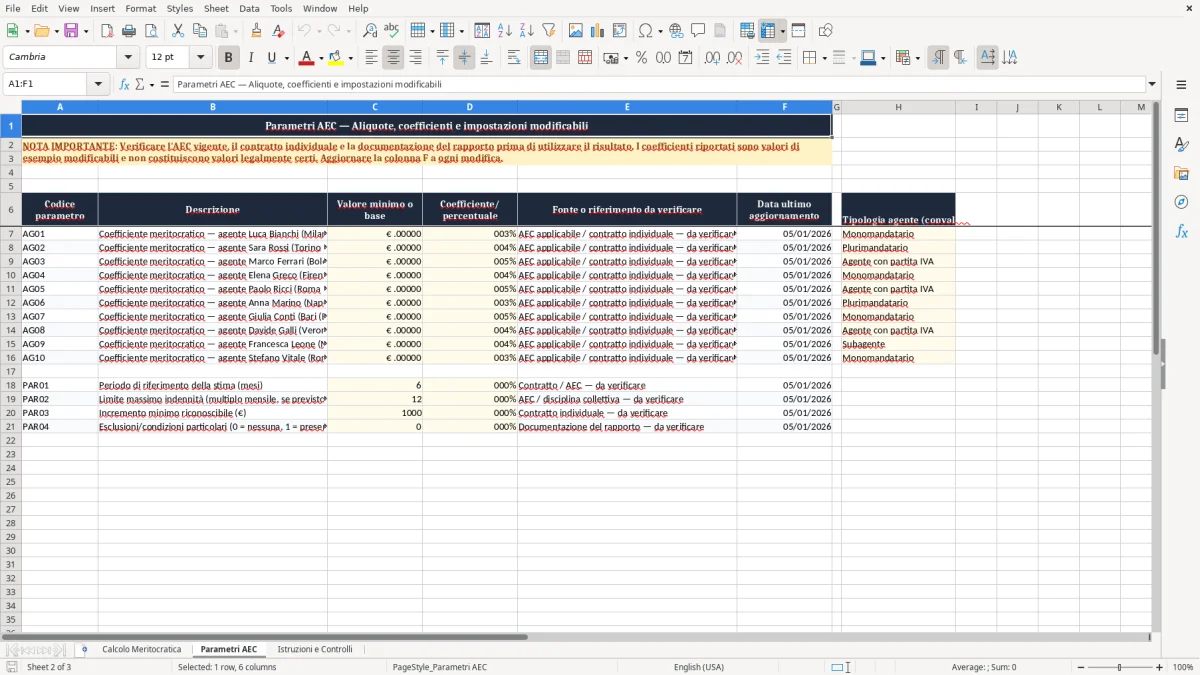Add decimal place icon
The image size is (1200, 675).
pyautogui.click(x=712, y=58)
